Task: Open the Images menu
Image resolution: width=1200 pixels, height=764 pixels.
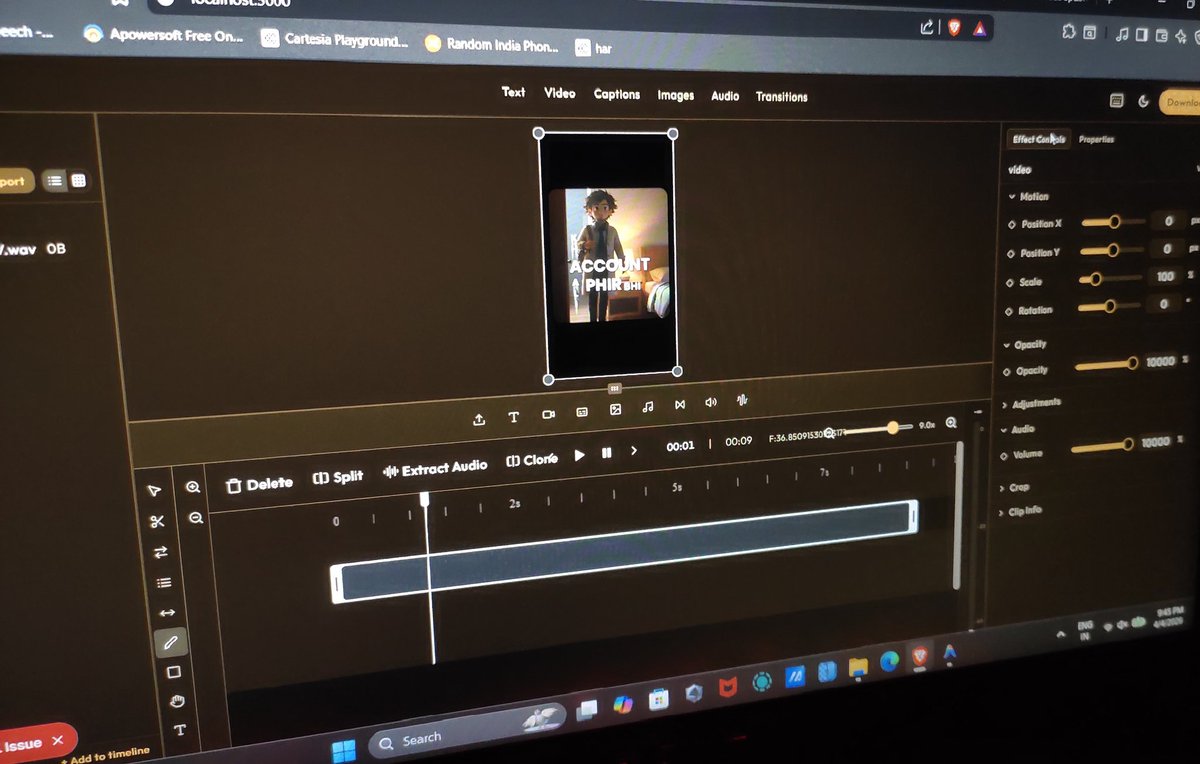Action: coord(675,95)
